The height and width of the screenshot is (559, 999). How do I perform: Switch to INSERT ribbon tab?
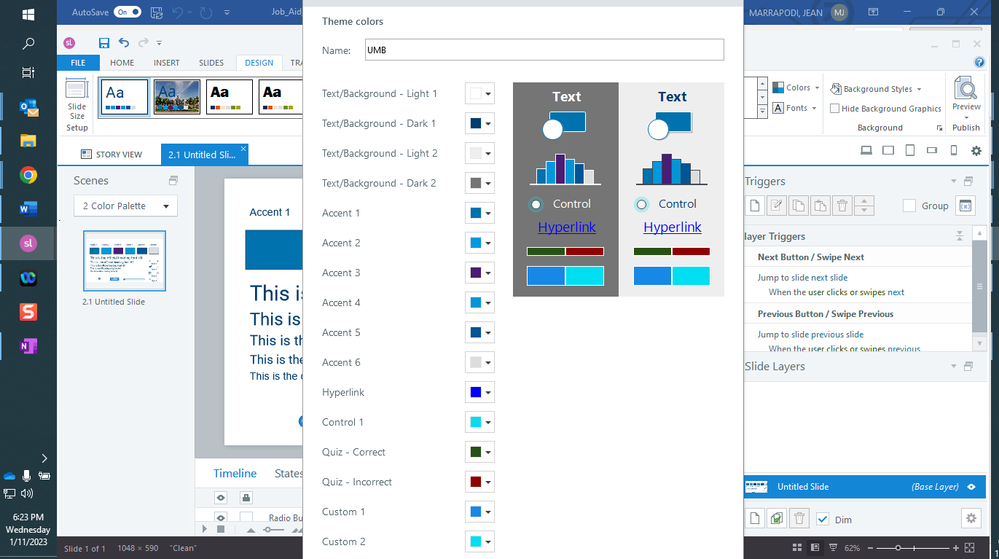tap(166, 62)
